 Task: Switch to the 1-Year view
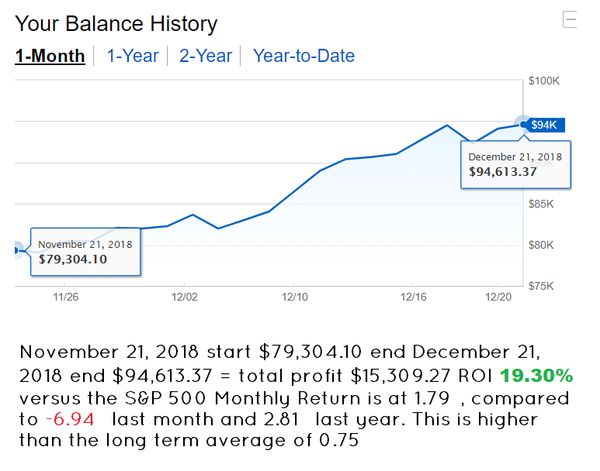[x=132, y=56]
